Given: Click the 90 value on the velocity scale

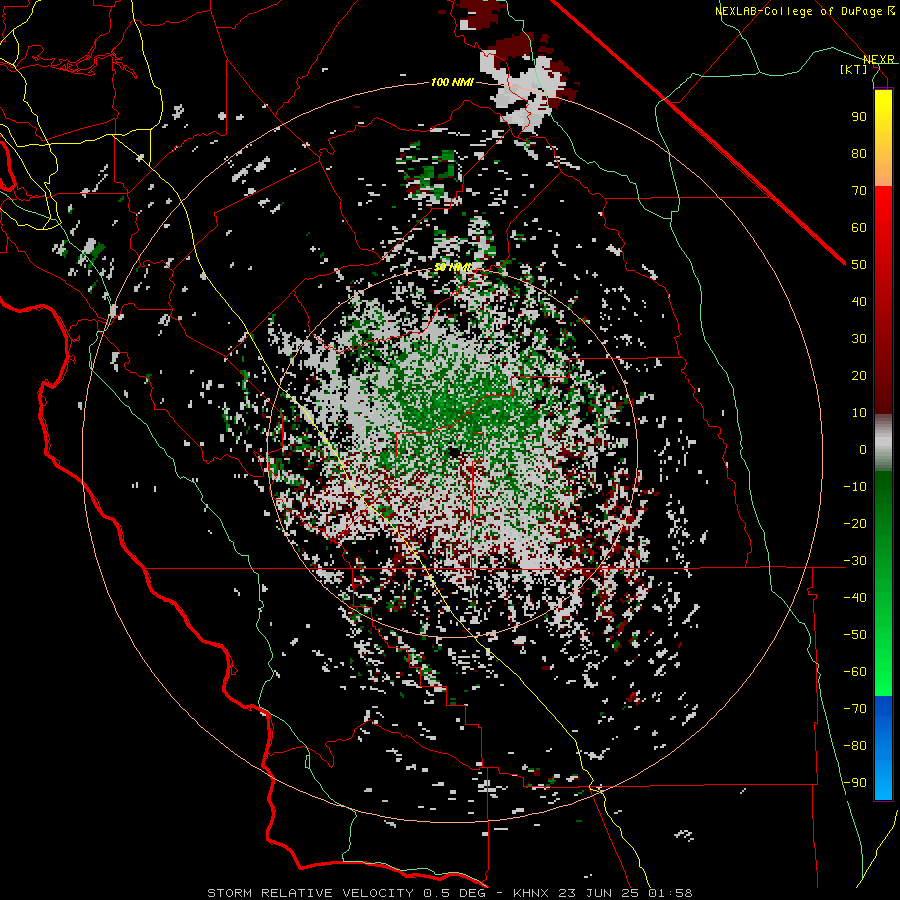Looking at the screenshot, I should 859,117.
